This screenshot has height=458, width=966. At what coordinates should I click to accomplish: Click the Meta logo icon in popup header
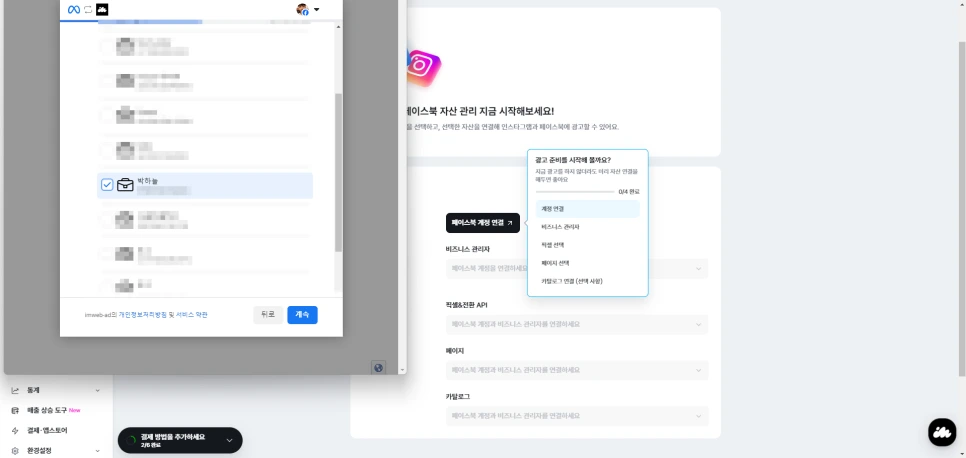74,9
